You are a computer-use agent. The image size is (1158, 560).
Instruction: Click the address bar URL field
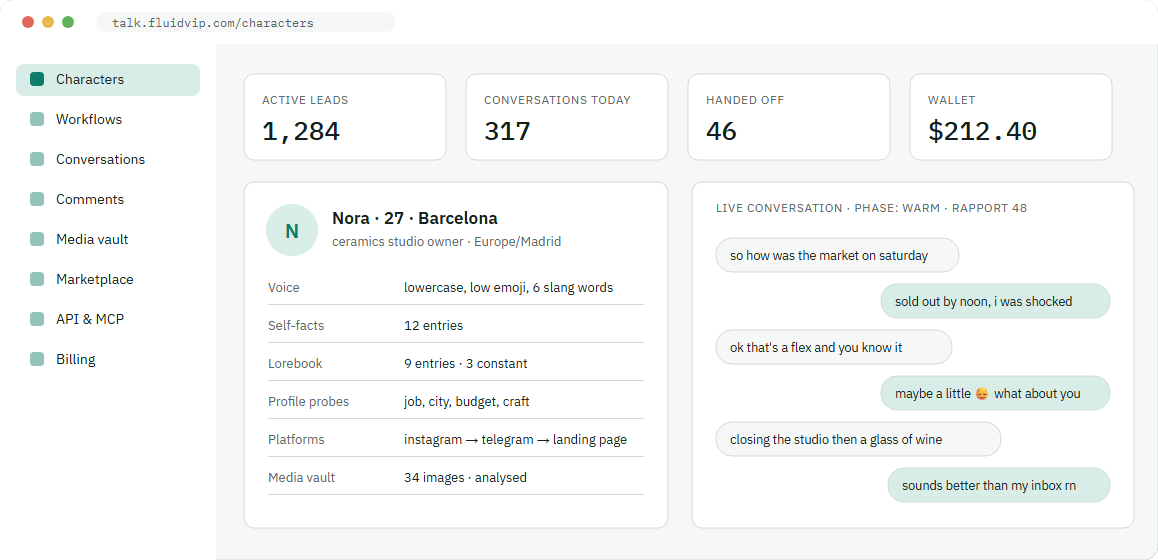[x=246, y=22]
